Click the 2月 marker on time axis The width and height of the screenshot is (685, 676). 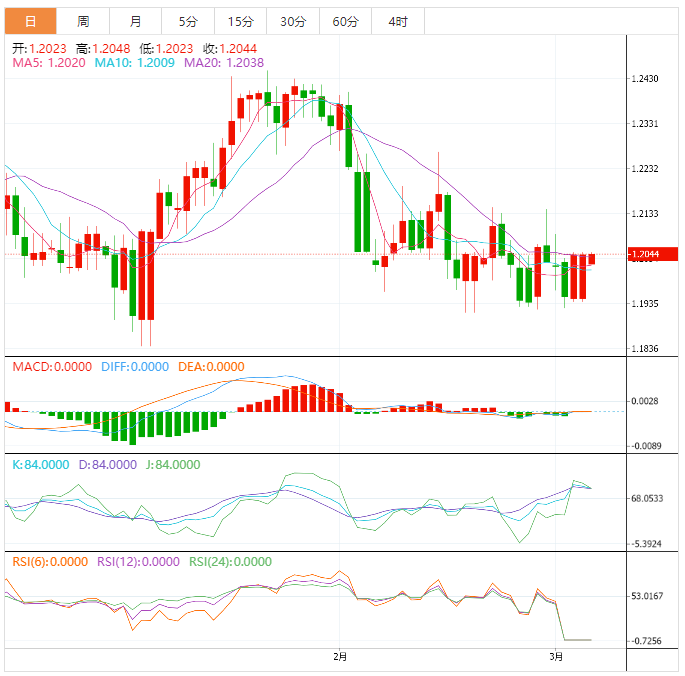(340, 657)
